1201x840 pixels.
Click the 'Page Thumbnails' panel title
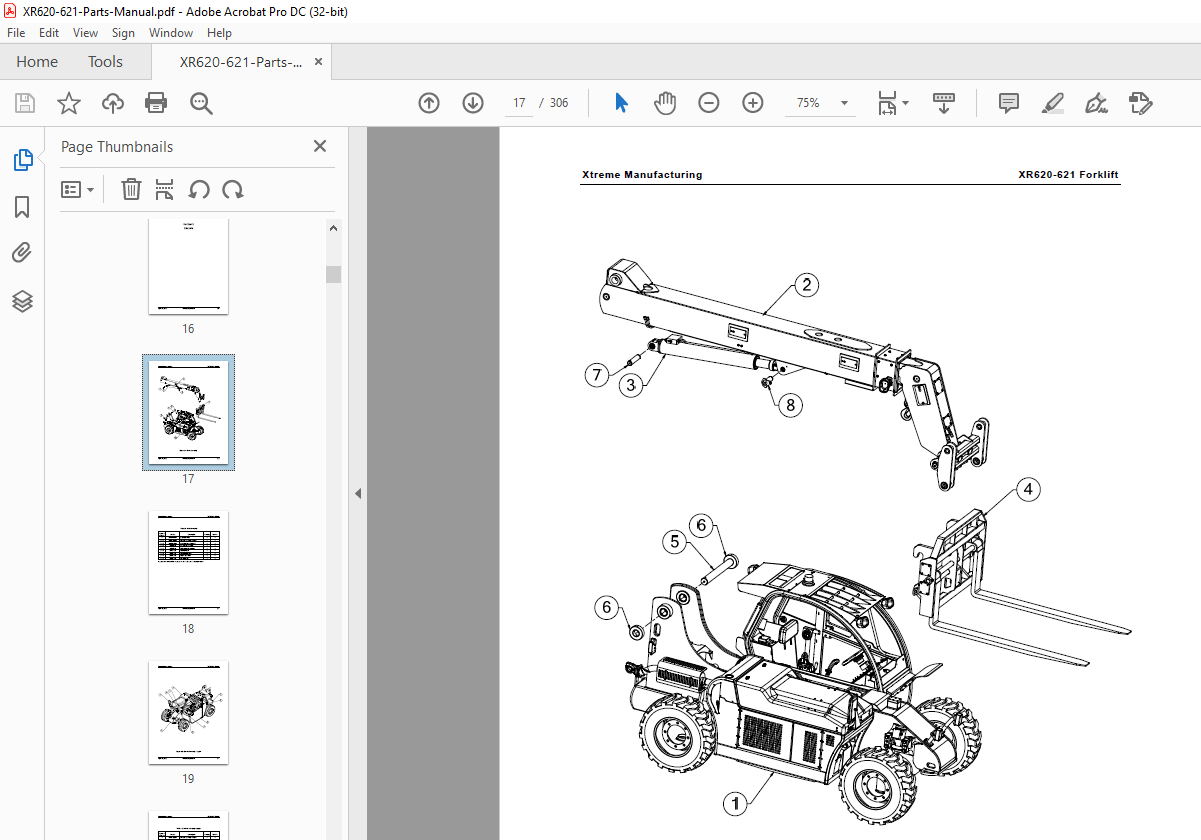coord(117,147)
